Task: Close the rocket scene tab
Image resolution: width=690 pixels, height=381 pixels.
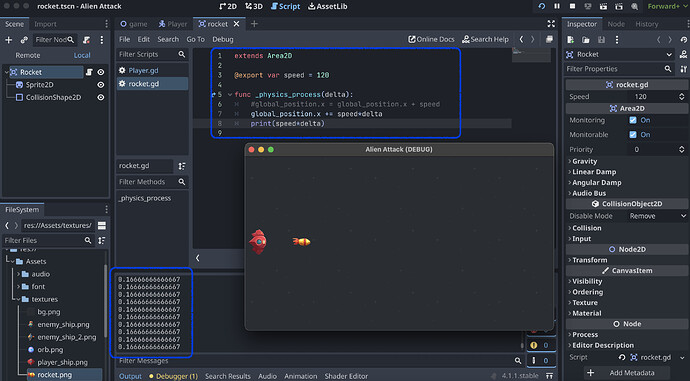Action: point(236,24)
